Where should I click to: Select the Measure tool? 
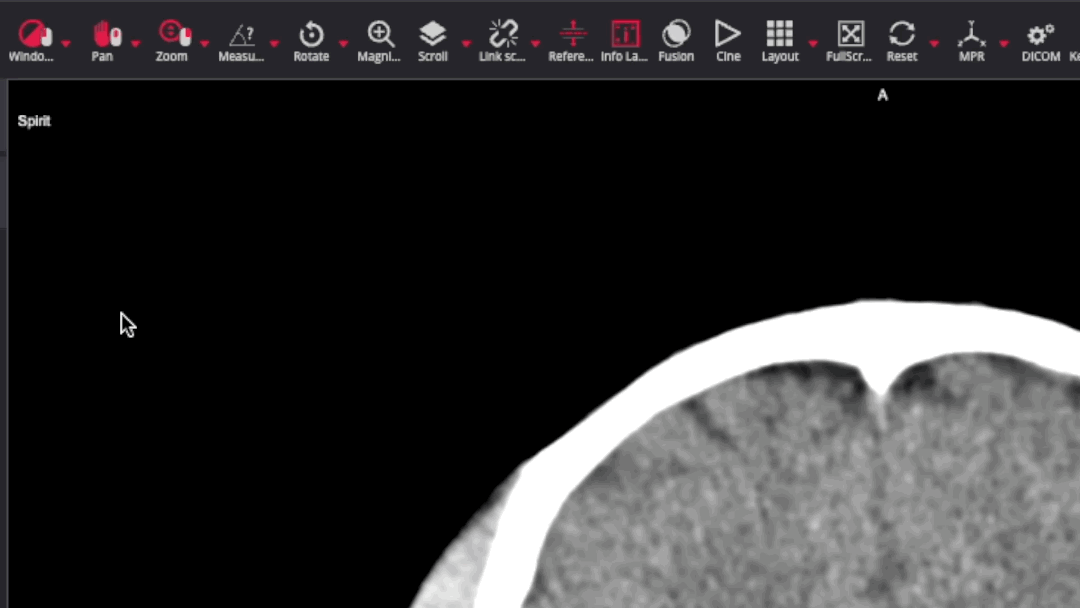241,41
